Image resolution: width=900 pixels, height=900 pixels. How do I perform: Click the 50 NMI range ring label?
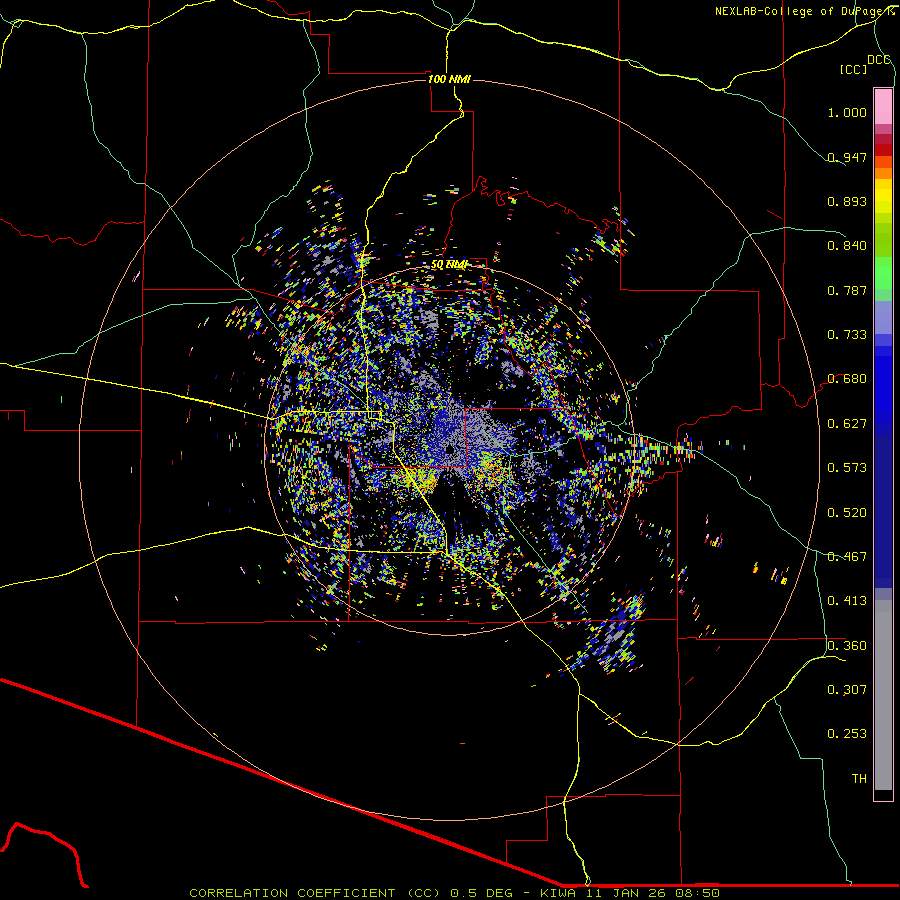pos(449,265)
